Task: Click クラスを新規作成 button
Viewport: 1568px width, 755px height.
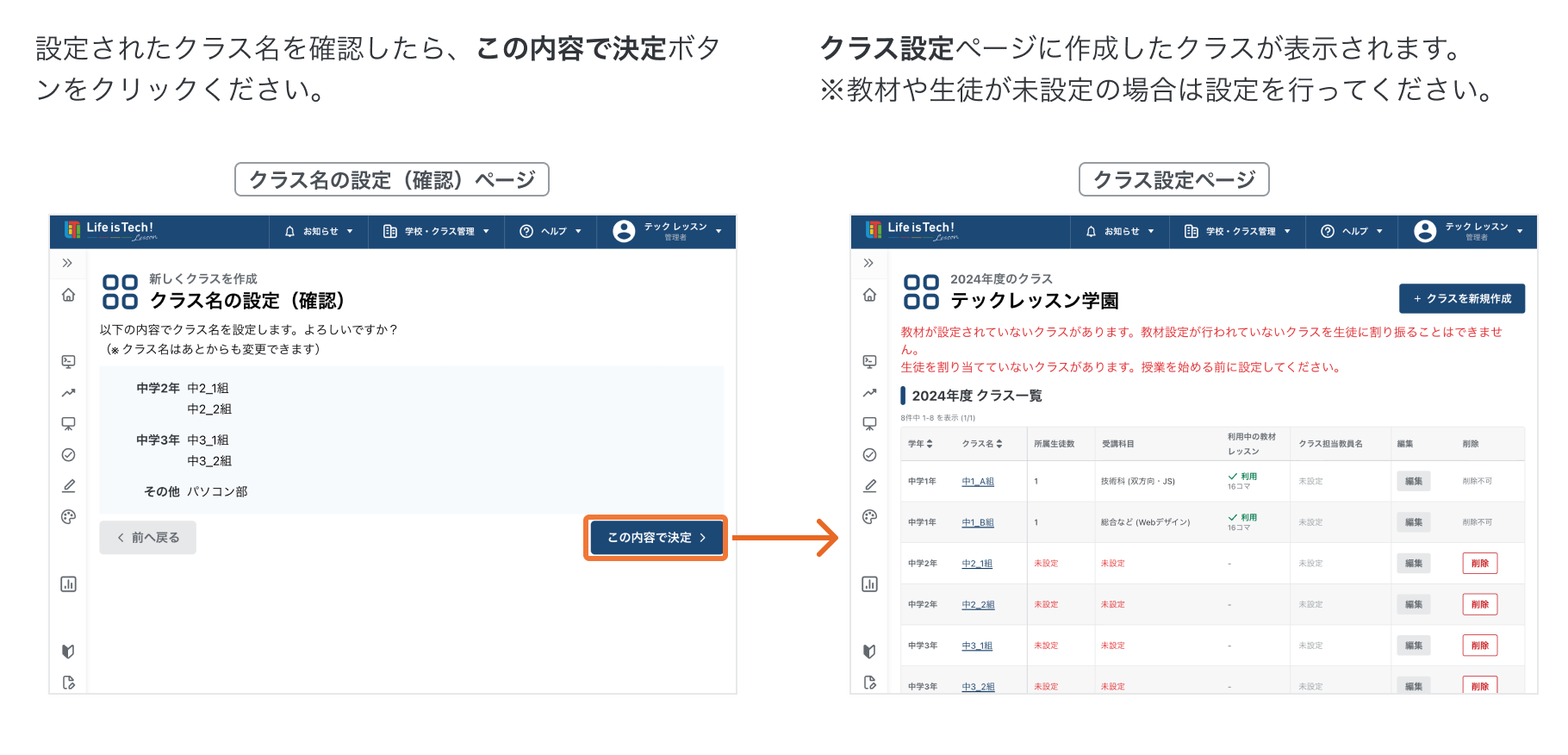Action: coord(1461,298)
